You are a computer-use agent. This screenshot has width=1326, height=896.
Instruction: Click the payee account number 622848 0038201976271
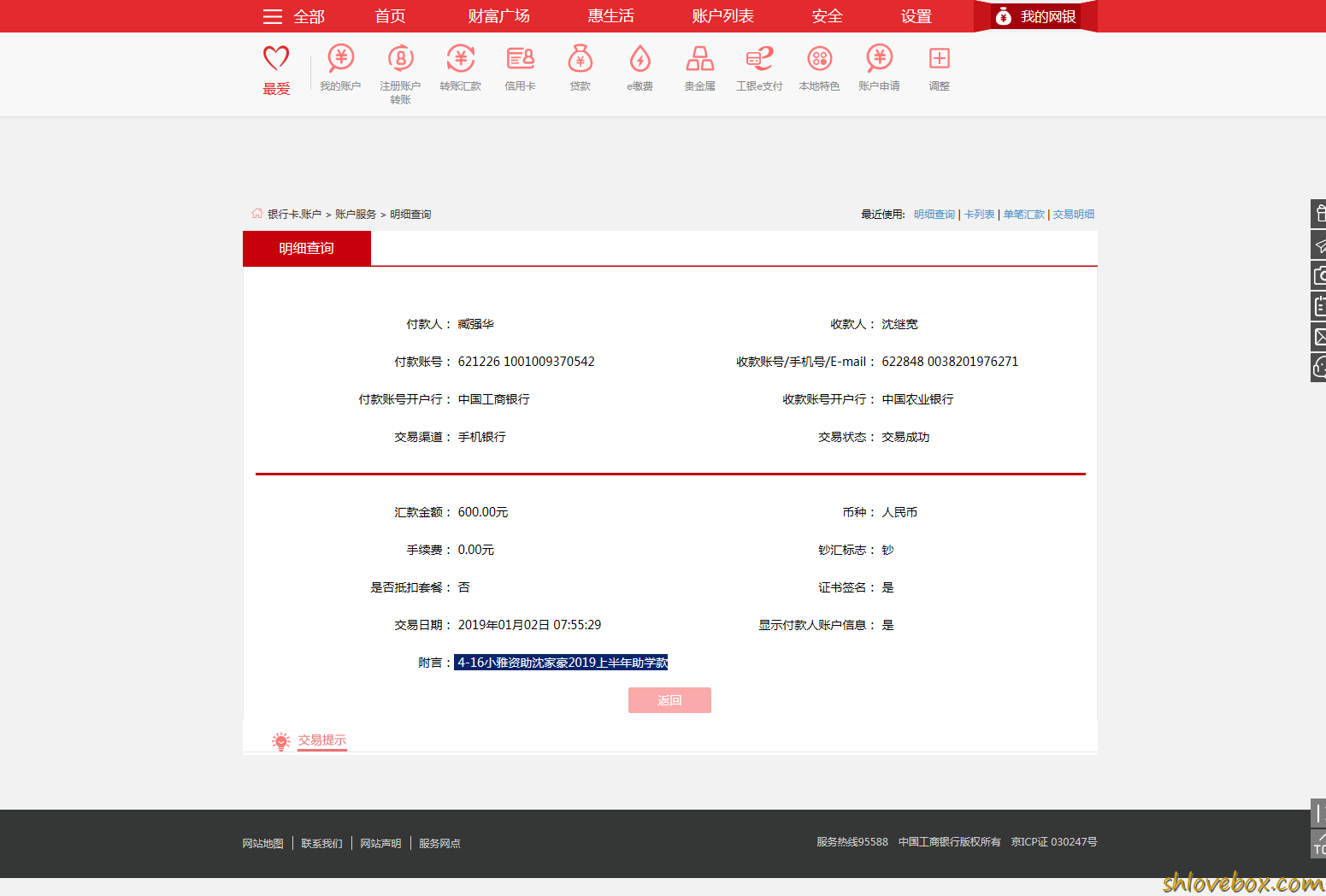click(x=950, y=362)
